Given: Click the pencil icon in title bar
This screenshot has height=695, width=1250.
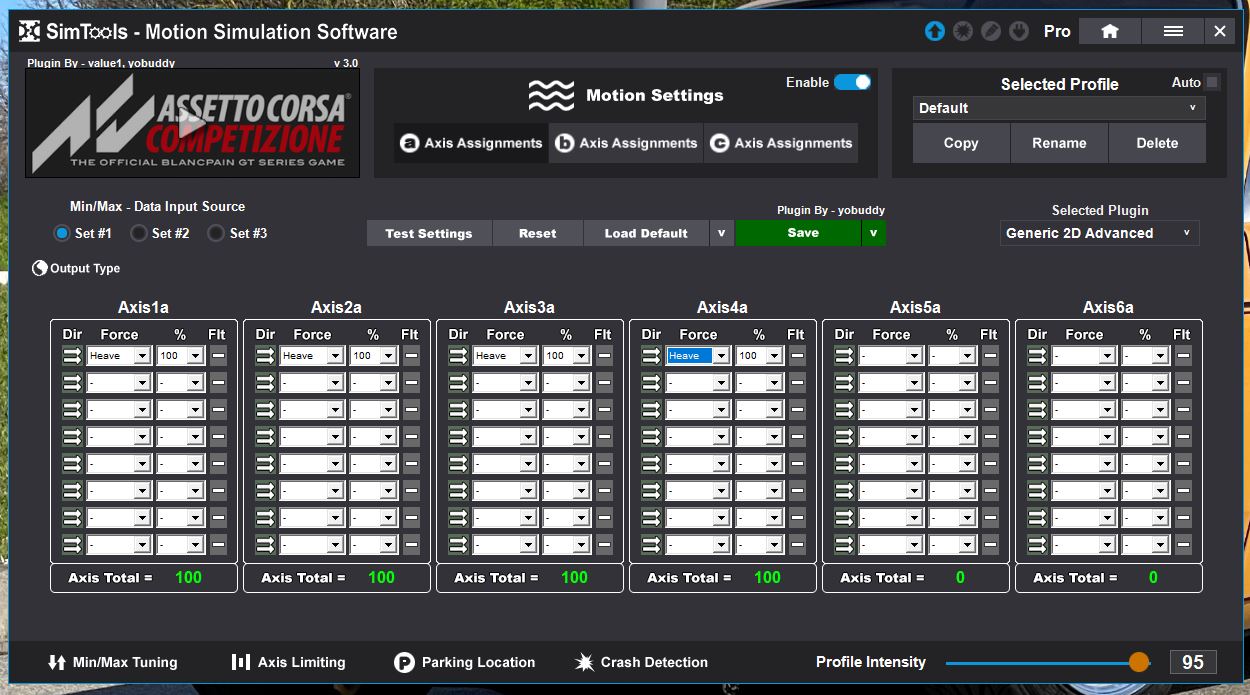Looking at the screenshot, I should [x=991, y=31].
